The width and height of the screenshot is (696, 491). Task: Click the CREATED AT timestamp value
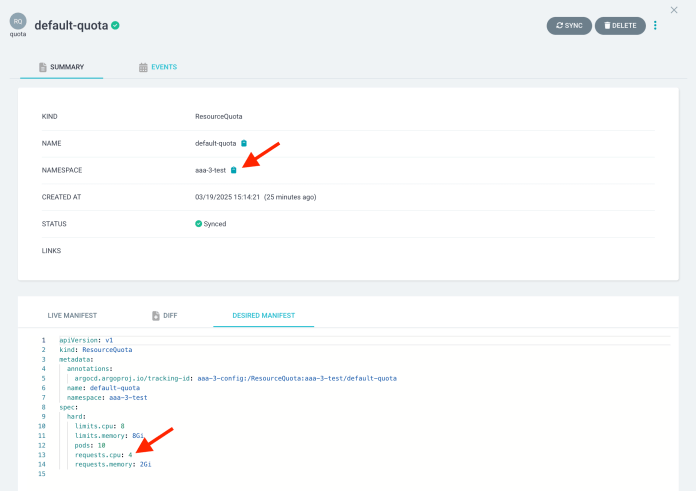click(x=255, y=197)
